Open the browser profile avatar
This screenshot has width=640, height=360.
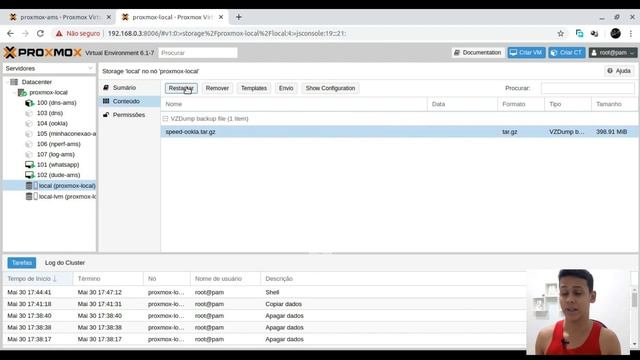(x=616, y=33)
